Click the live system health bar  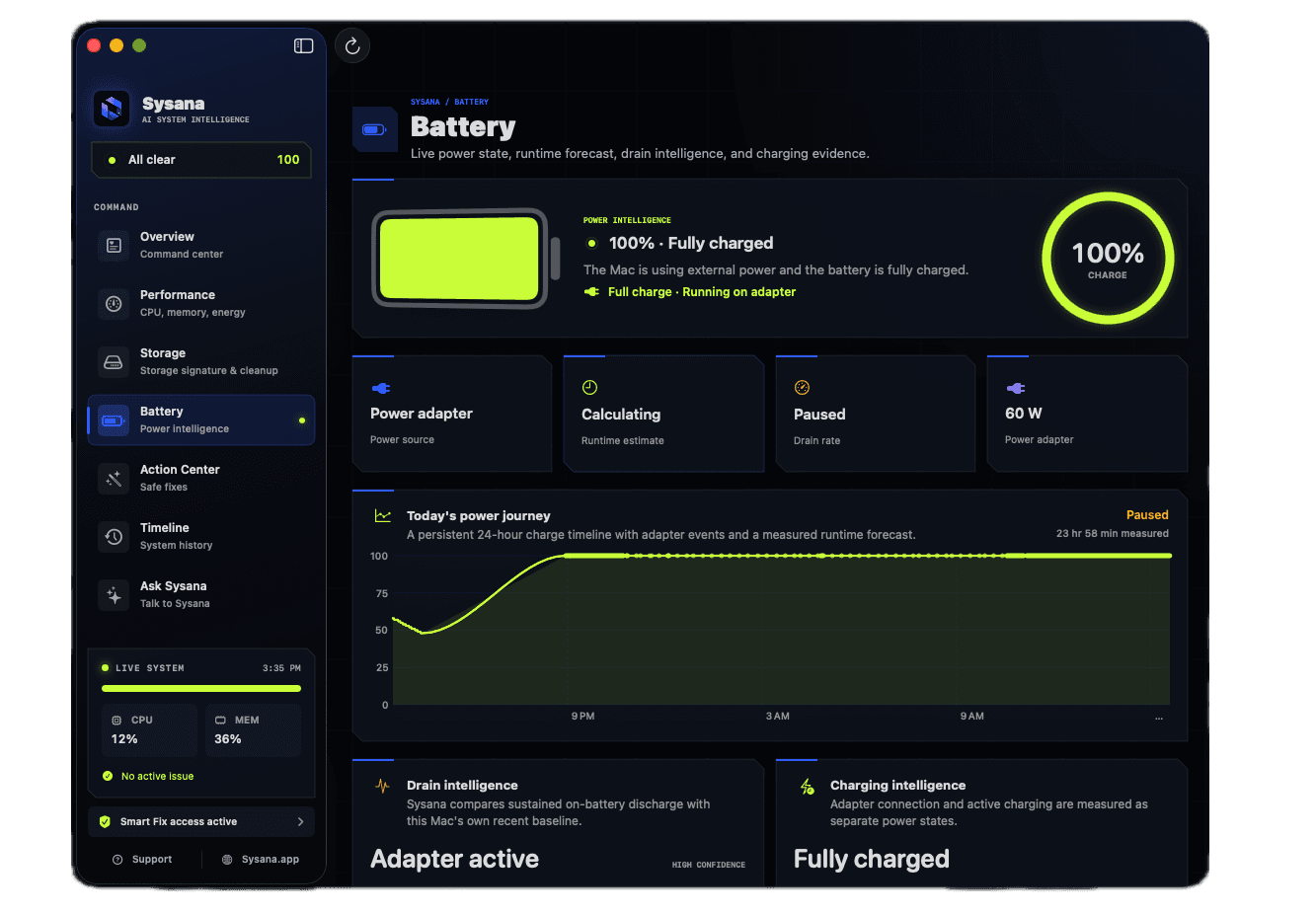(x=201, y=688)
